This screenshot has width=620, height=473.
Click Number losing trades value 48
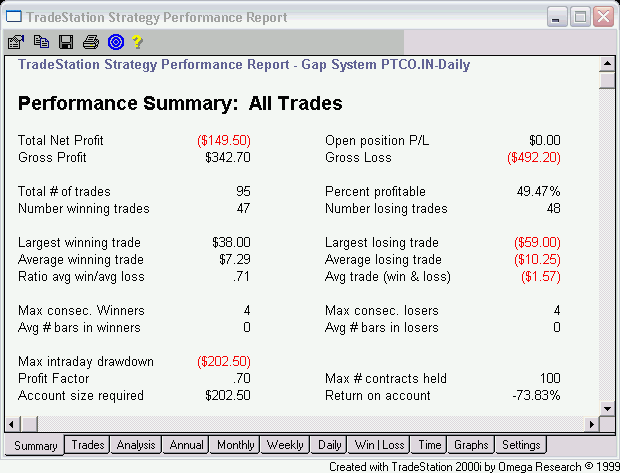coord(554,208)
